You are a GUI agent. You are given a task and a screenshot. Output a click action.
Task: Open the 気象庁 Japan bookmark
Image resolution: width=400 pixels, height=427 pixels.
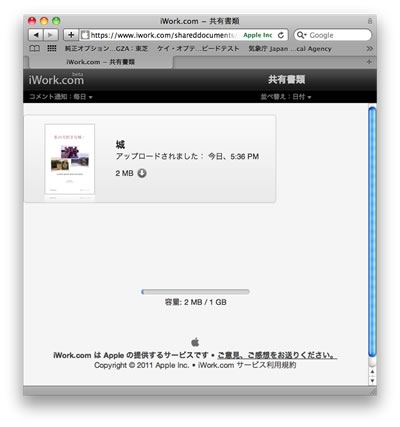point(290,49)
